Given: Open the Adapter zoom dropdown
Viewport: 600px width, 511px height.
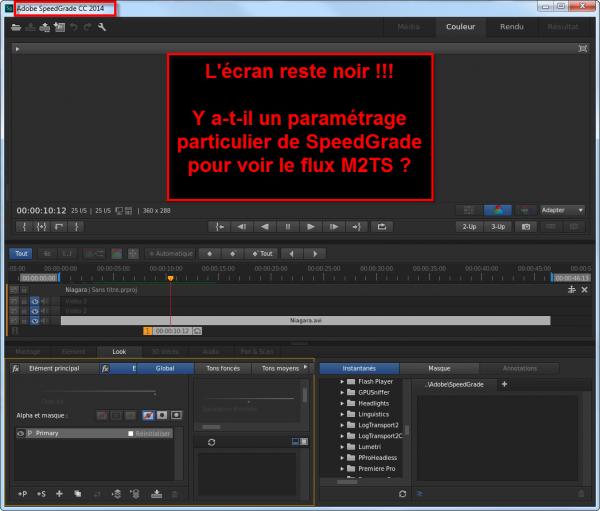Looking at the screenshot, I should (562, 210).
